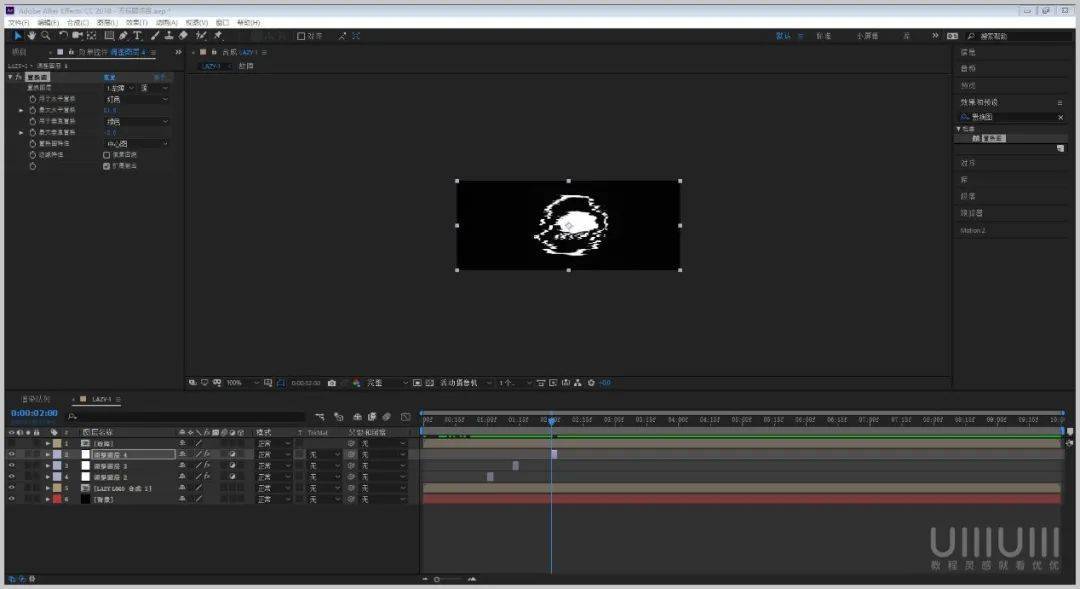Select the Eraser tool
Viewport: 1080px width, 589px height.
click(183, 36)
